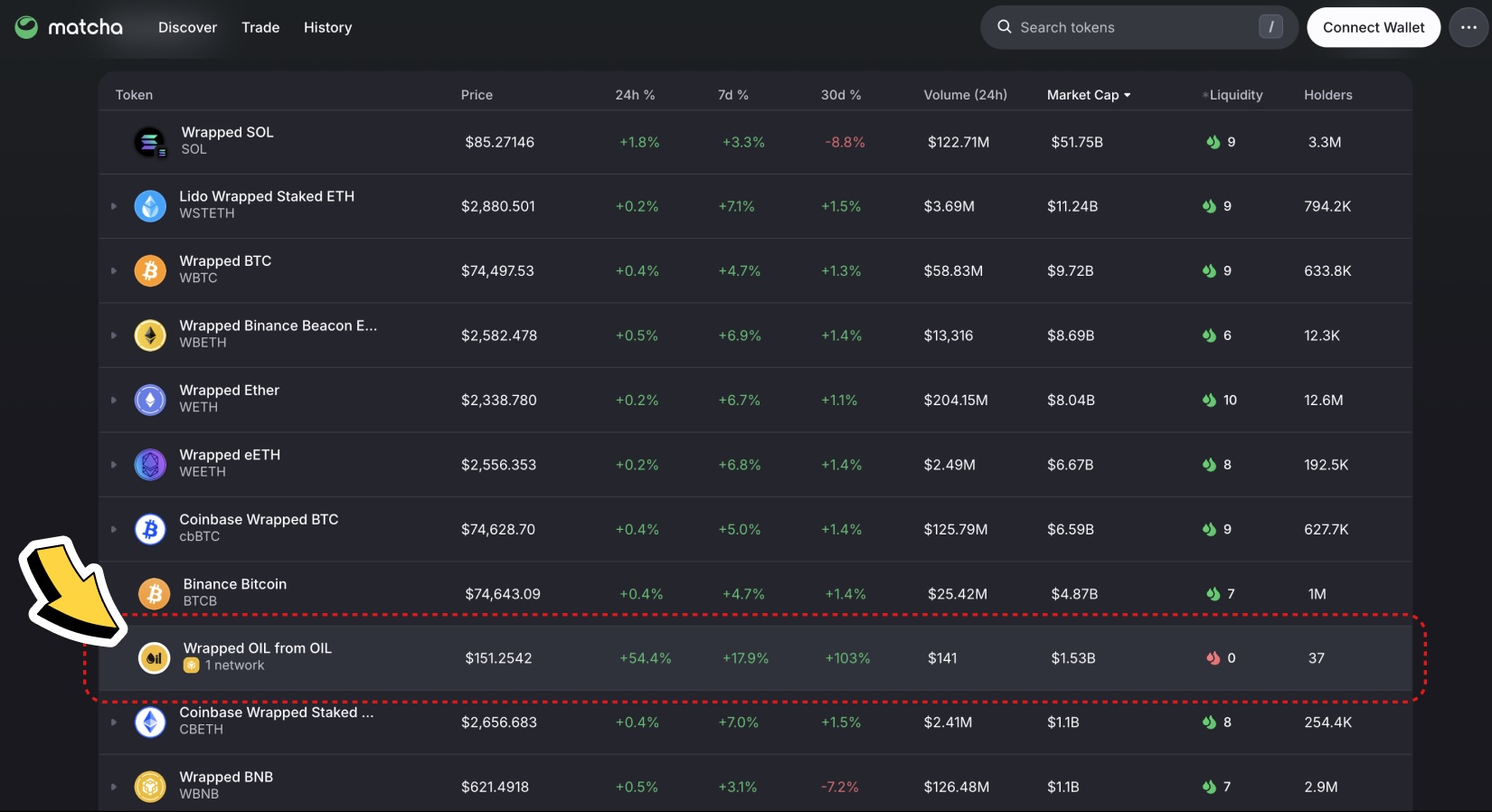The image size is (1492, 812).
Task: Select the -8.8% 30d change
Action: point(845,142)
